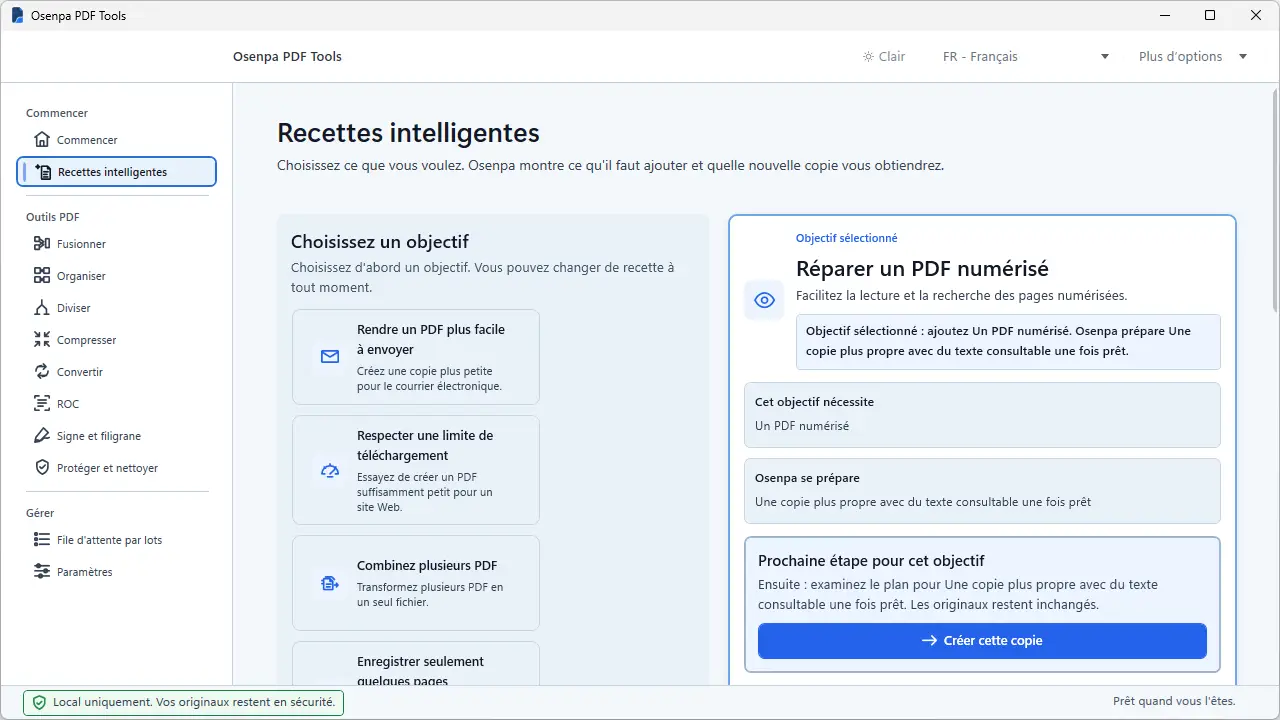Minimize the Osenpa PDF Tools window
The image size is (1280, 720).
coord(1164,15)
